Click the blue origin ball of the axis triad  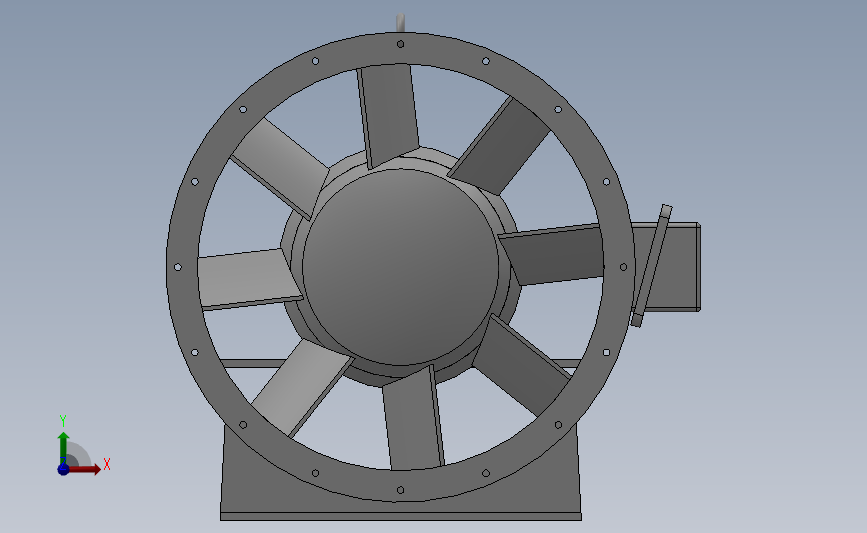pos(63,469)
